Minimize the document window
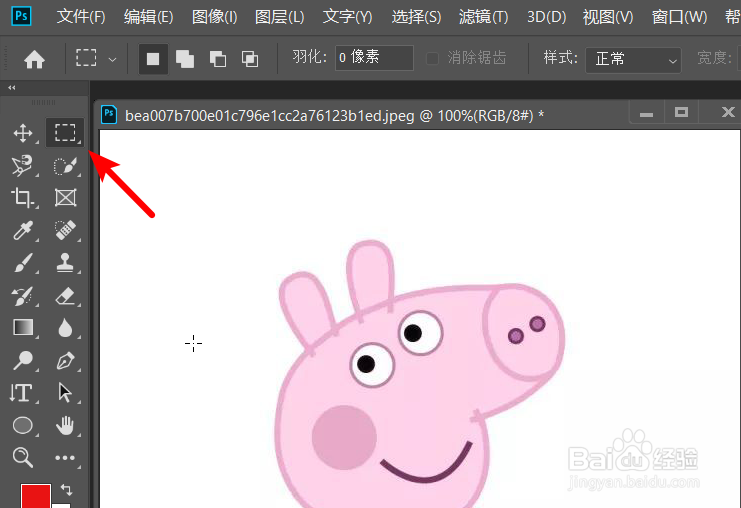 click(x=646, y=113)
